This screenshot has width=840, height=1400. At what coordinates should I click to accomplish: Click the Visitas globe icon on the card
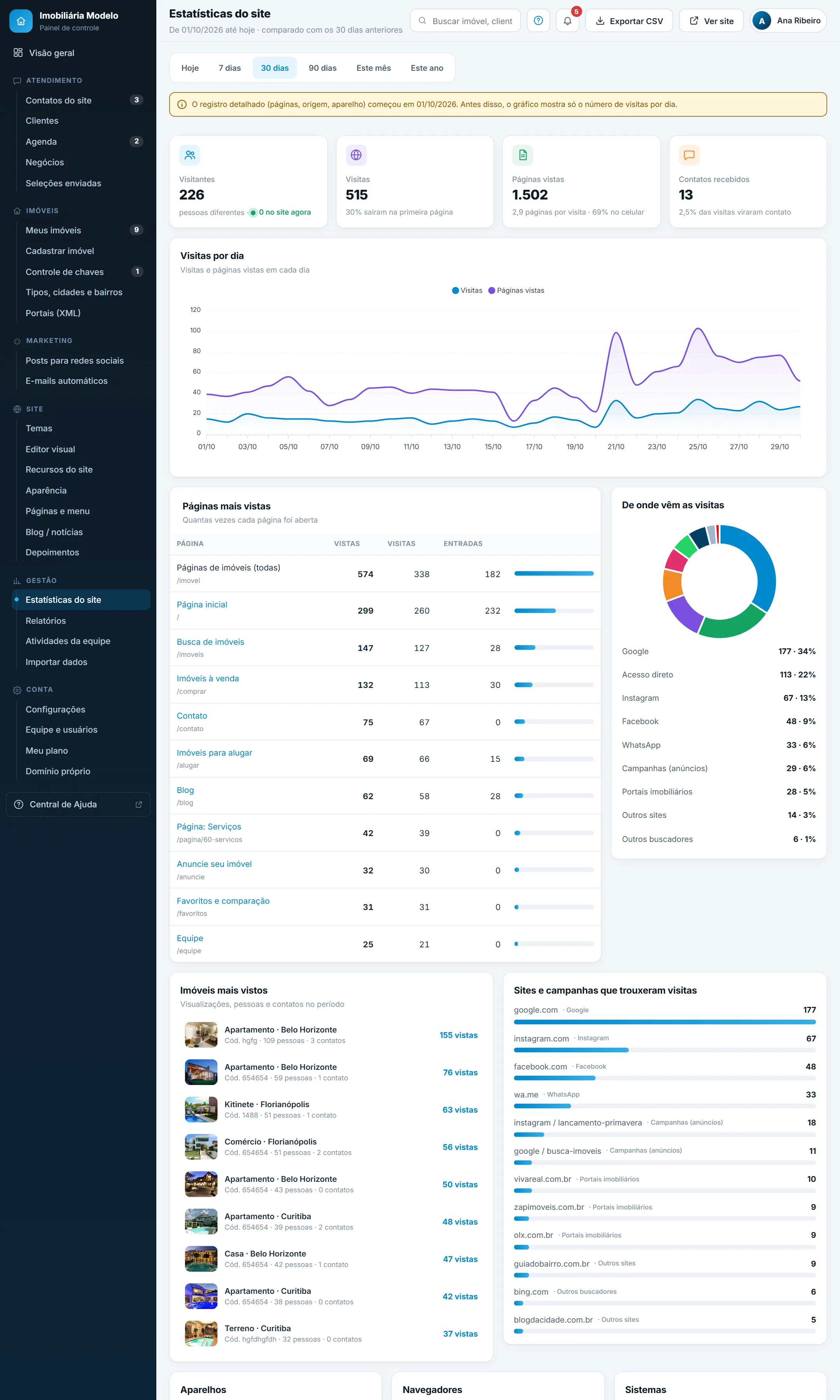(x=356, y=154)
